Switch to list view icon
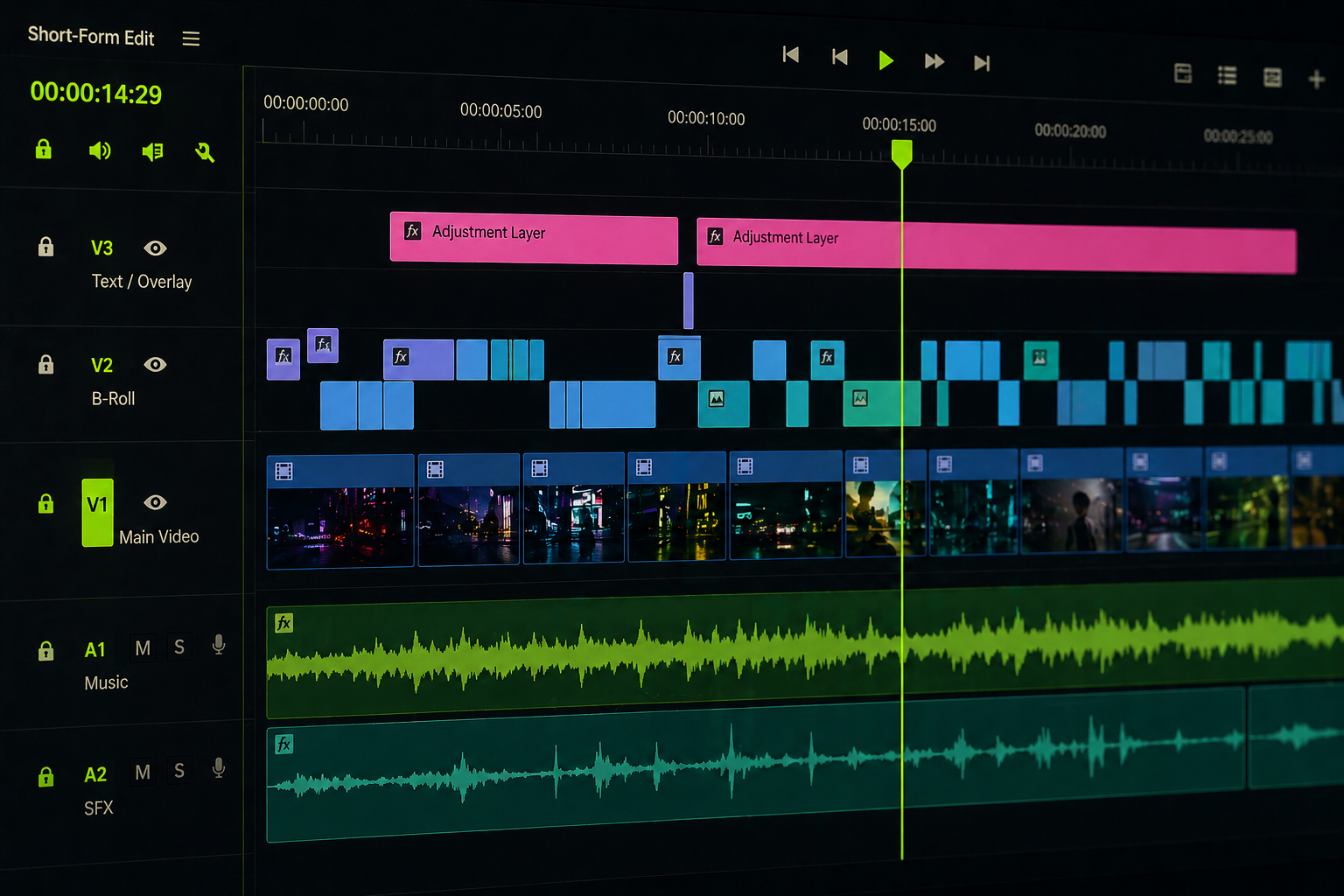Image resolution: width=1344 pixels, height=896 pixels. point(1228,75)
